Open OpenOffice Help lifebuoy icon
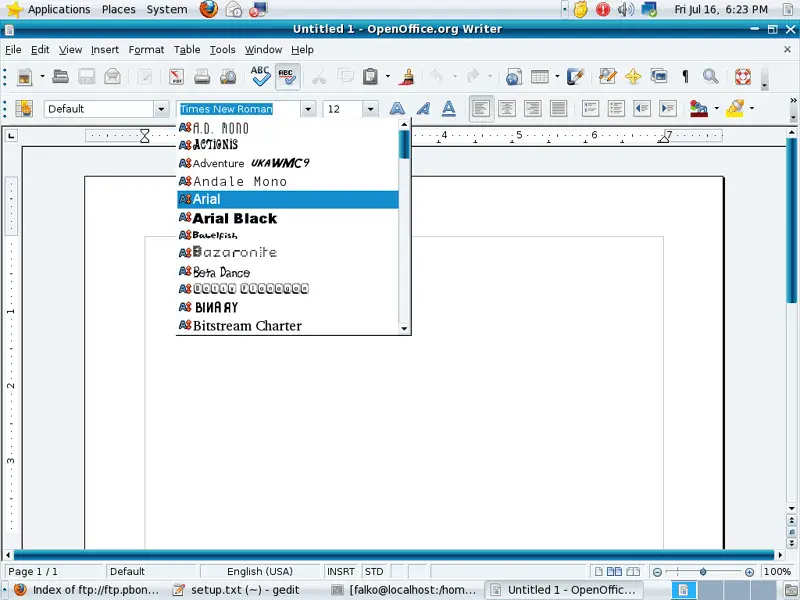This screenshot has width=800, height=600. [x=743, y=77]
